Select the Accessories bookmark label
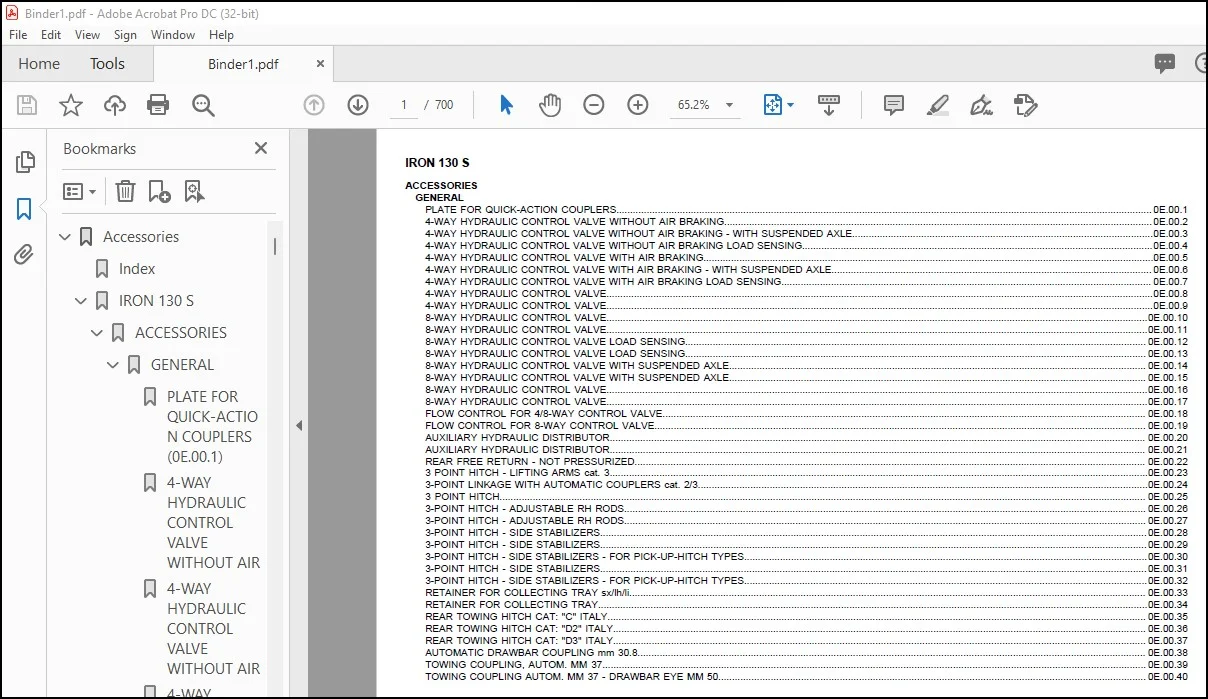The image size is (1208, 699). pyautogui.click(x=141, y=237)
